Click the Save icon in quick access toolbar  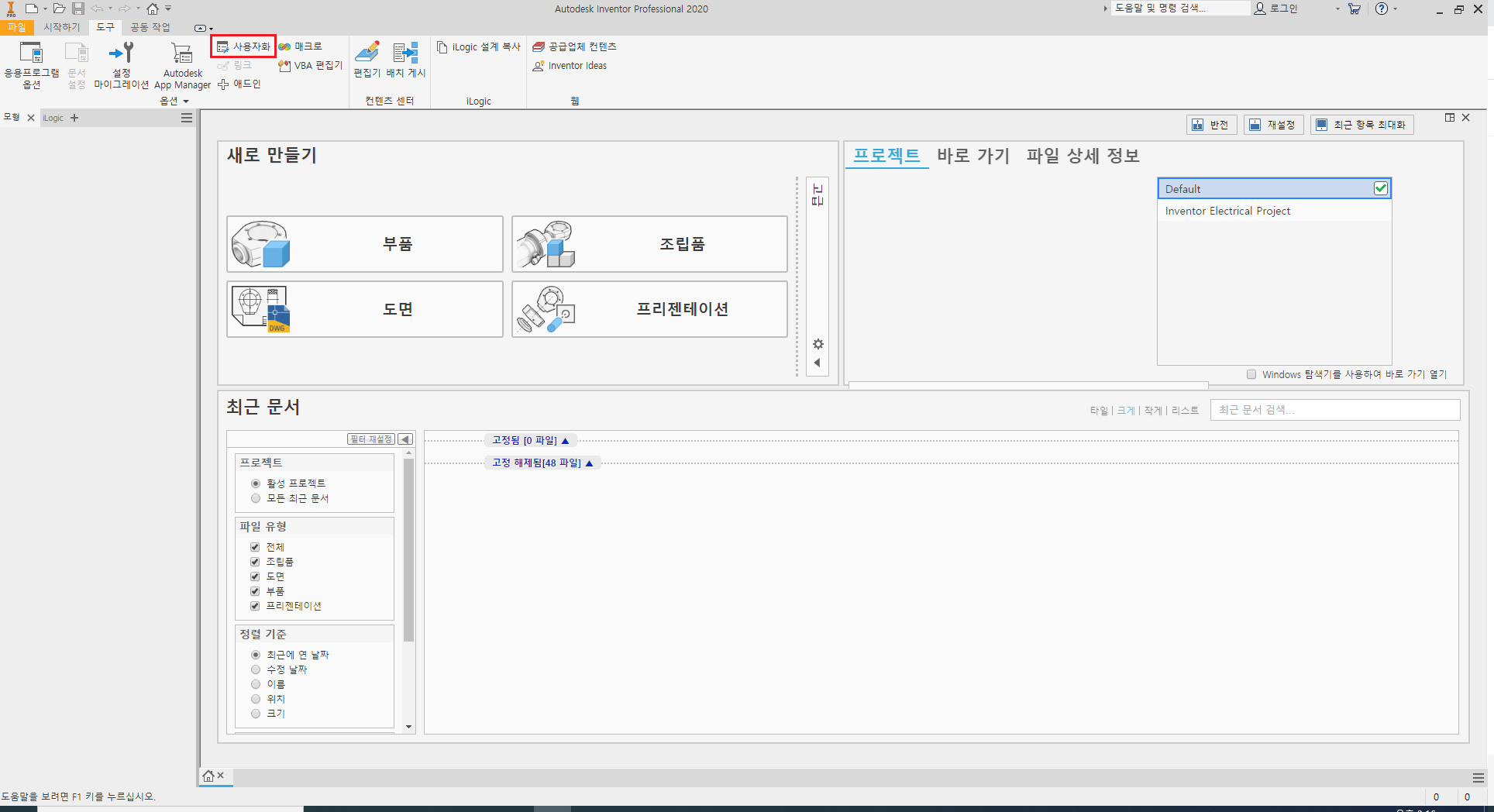(78, 9)
